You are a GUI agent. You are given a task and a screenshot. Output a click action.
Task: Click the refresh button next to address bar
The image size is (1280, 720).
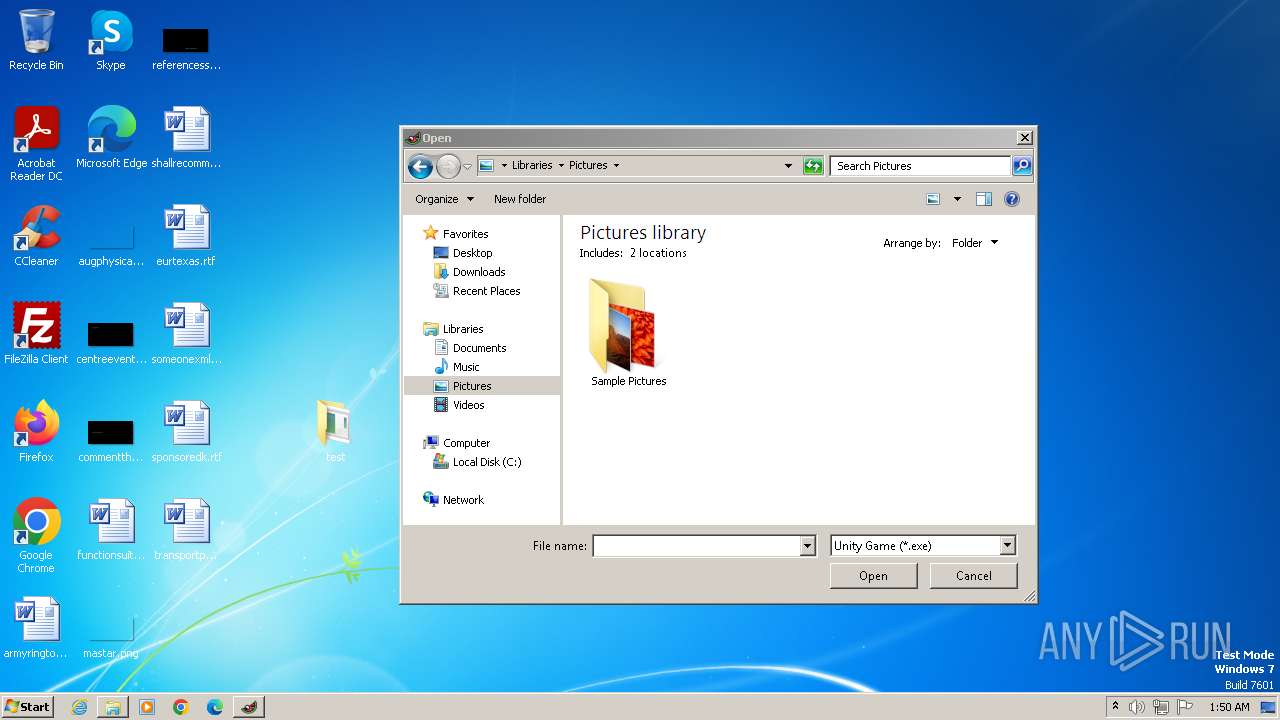click(813, 166)
